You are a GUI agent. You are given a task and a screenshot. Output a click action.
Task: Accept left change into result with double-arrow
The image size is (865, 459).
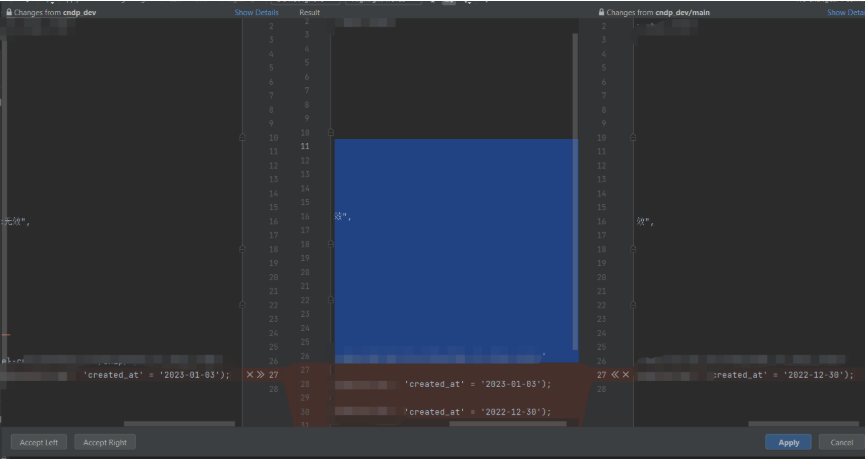[x=260, y=375]
